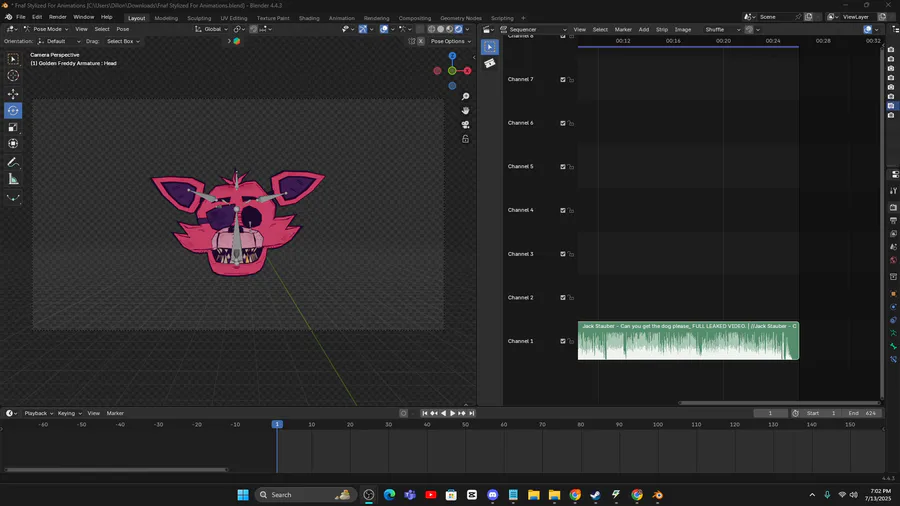Click the viewport pan hand icon
Screen dimensions: 900x506
[465, 110]
